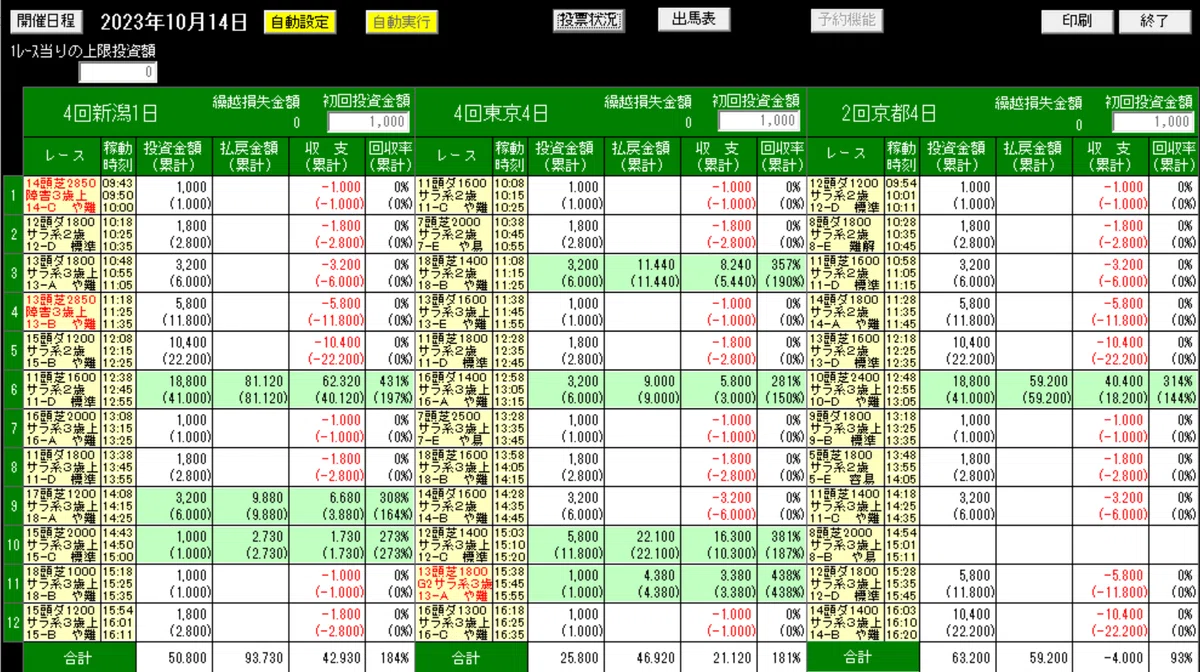The height and width of the screenshot is (672, 1200).
Task: Click the 381% recovery rate cell
Action: 781,544
